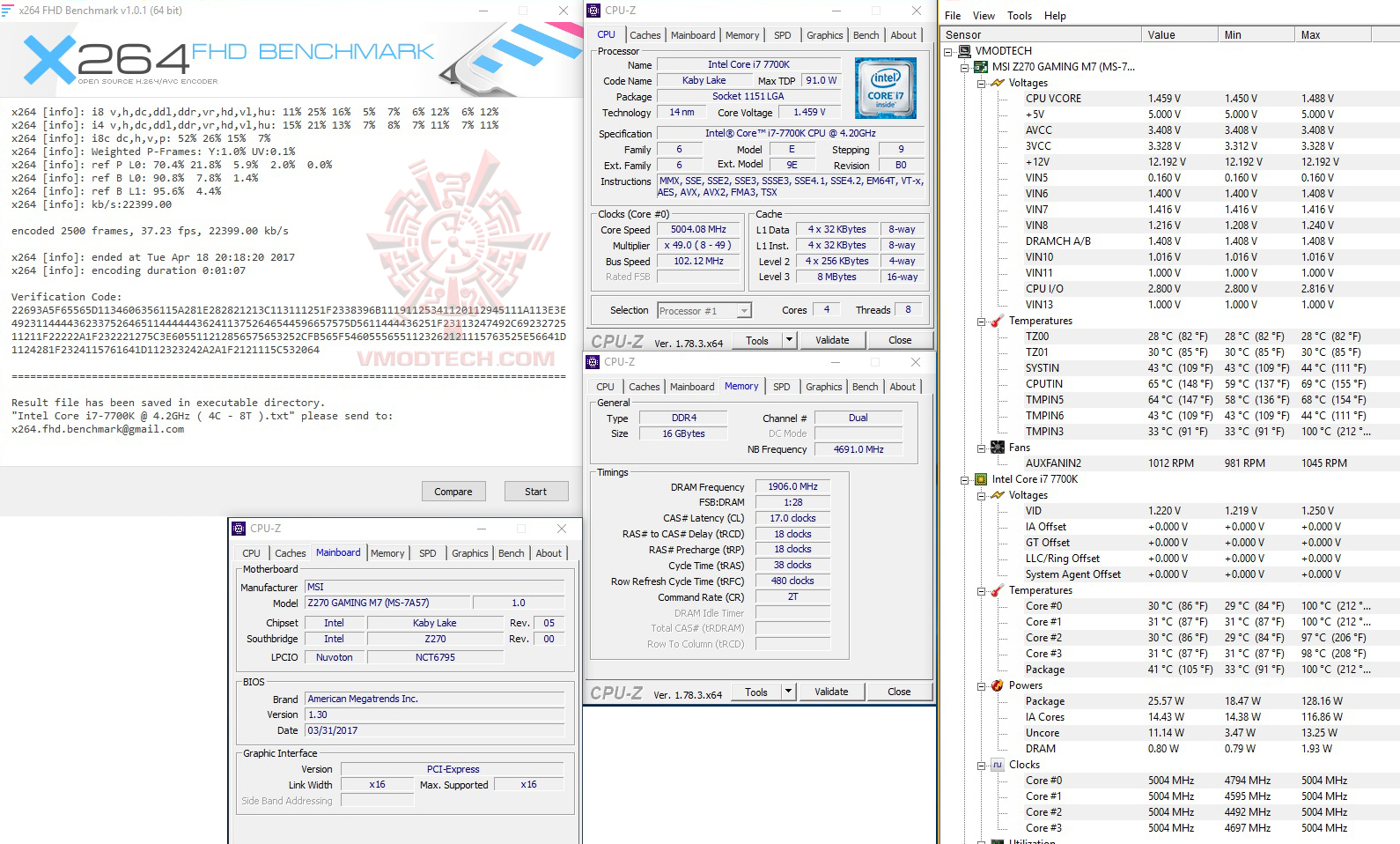Click the Compare button in x264 benchmark
Viewport: 1400px width, 844px height.
(453, 492)
